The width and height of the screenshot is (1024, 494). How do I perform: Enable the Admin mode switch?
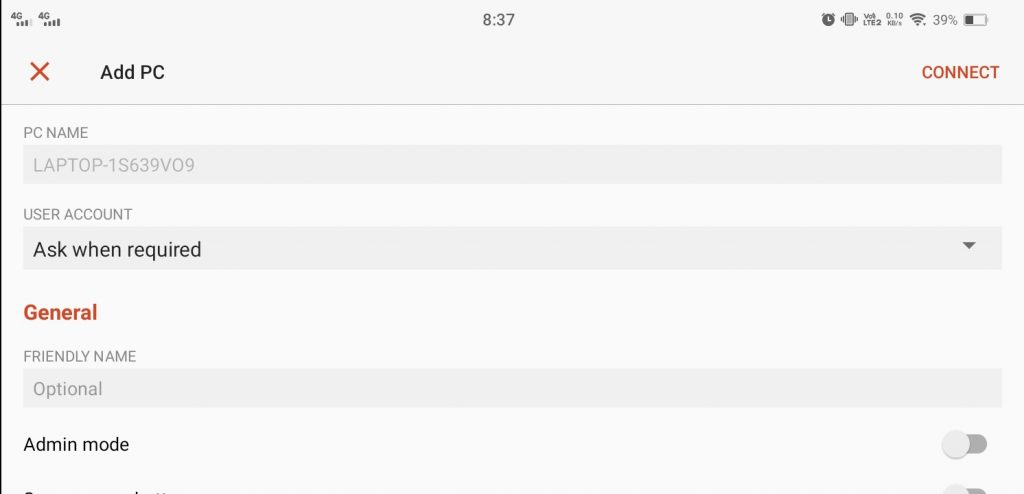[x=965, y=445]
